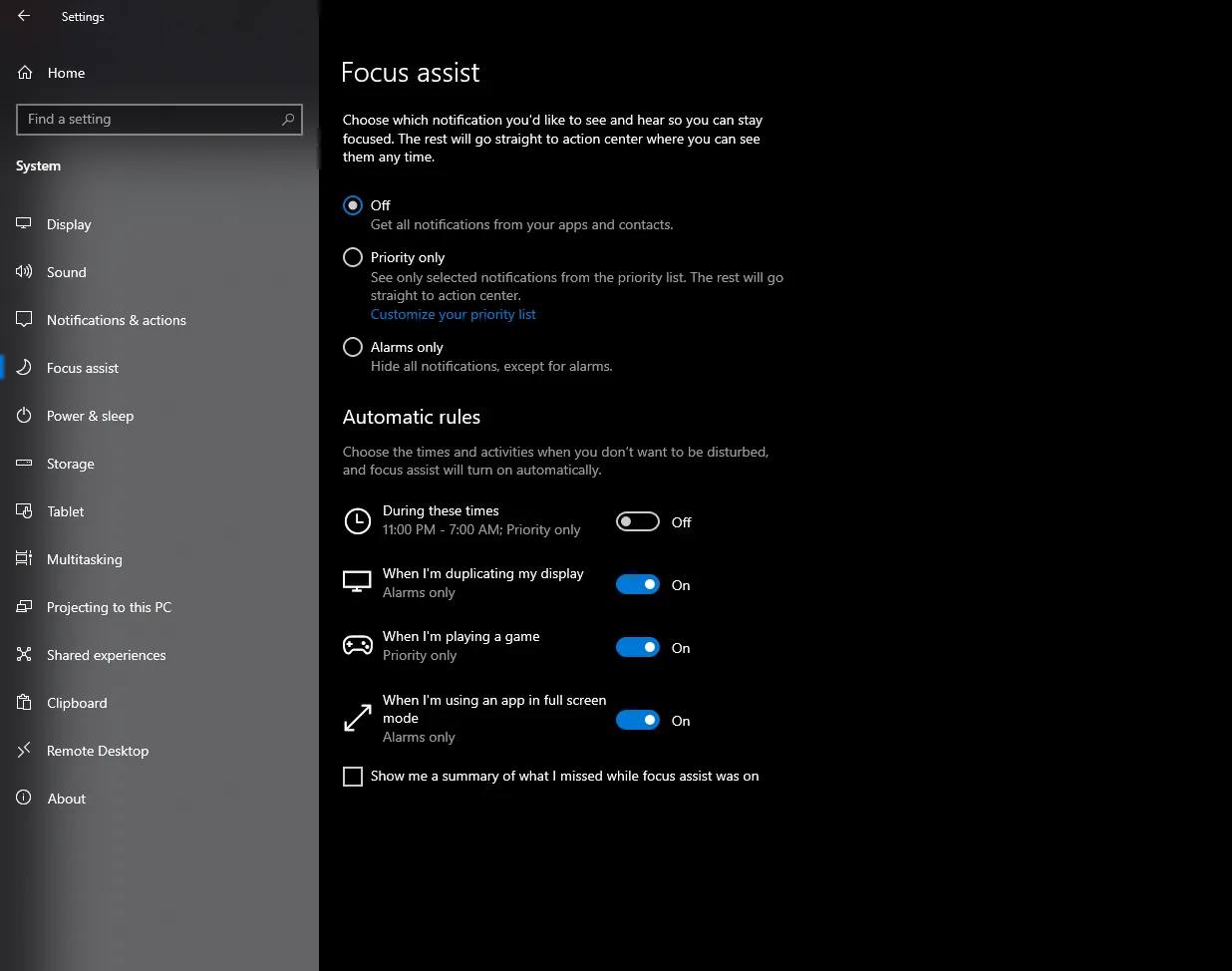Click the Automatic rules heading

[412, 417]
